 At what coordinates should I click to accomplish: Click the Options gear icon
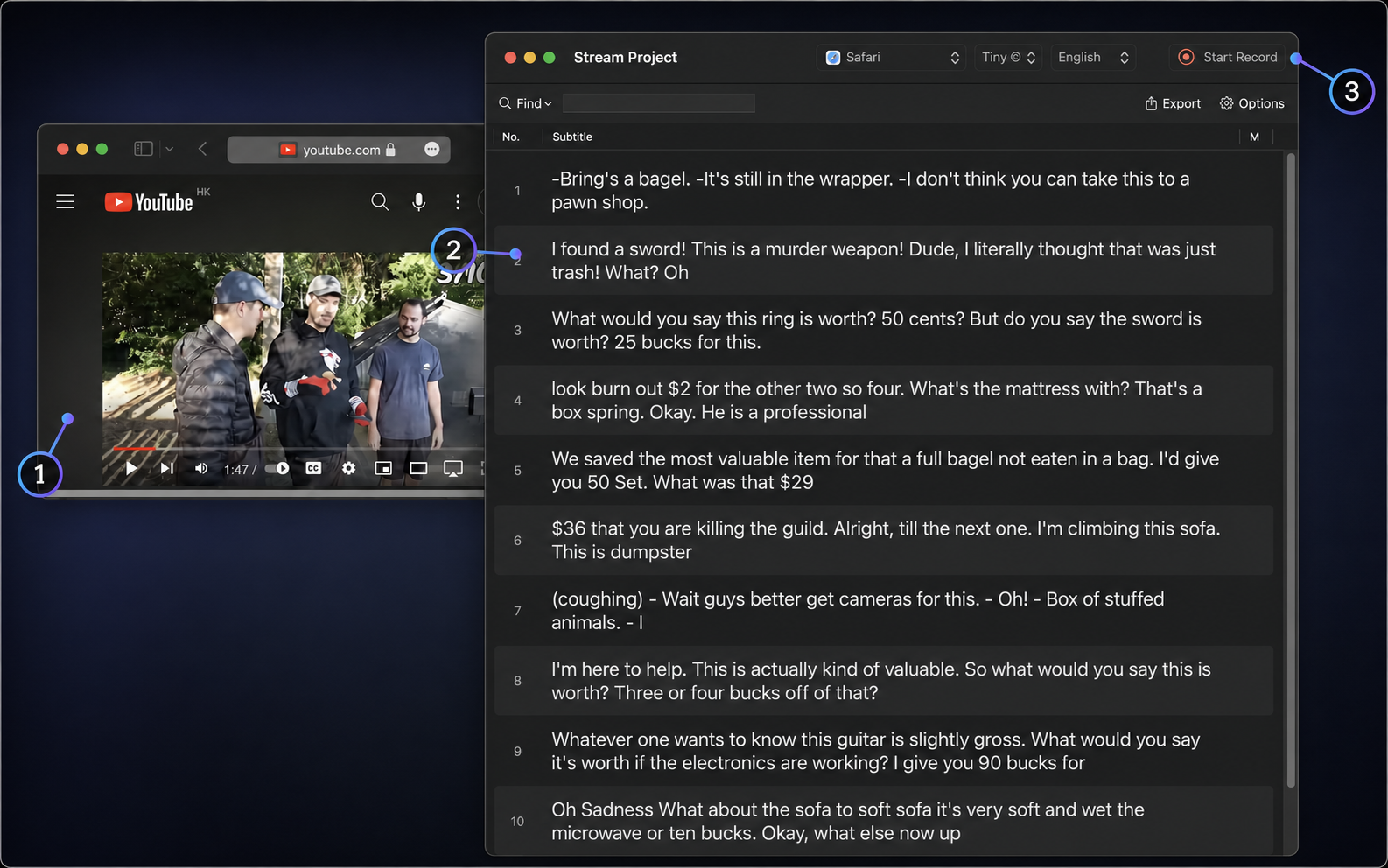[x=1227, y=103]
